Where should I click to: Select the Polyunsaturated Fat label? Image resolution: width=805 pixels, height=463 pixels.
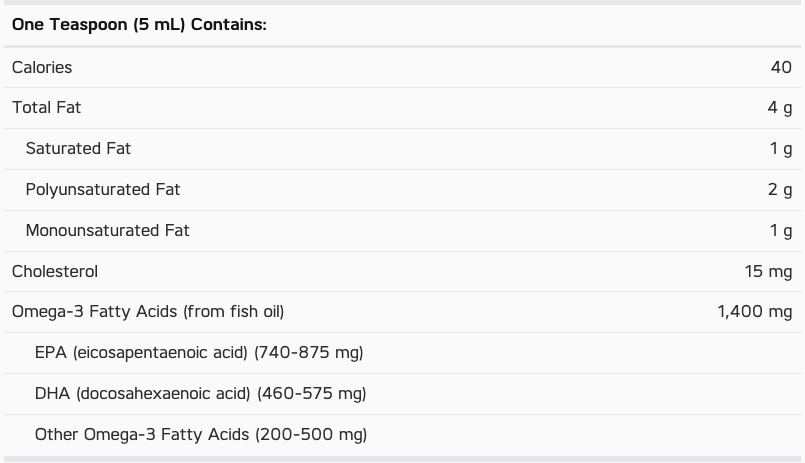click(x=103, y=190)
